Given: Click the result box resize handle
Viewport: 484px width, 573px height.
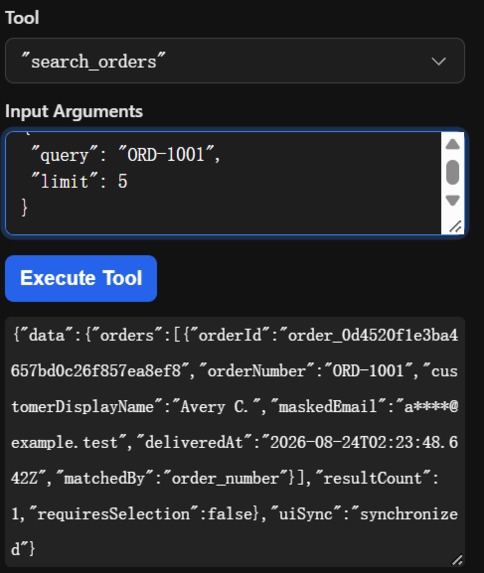Looking at the screenshot, I should click(457, 559).
